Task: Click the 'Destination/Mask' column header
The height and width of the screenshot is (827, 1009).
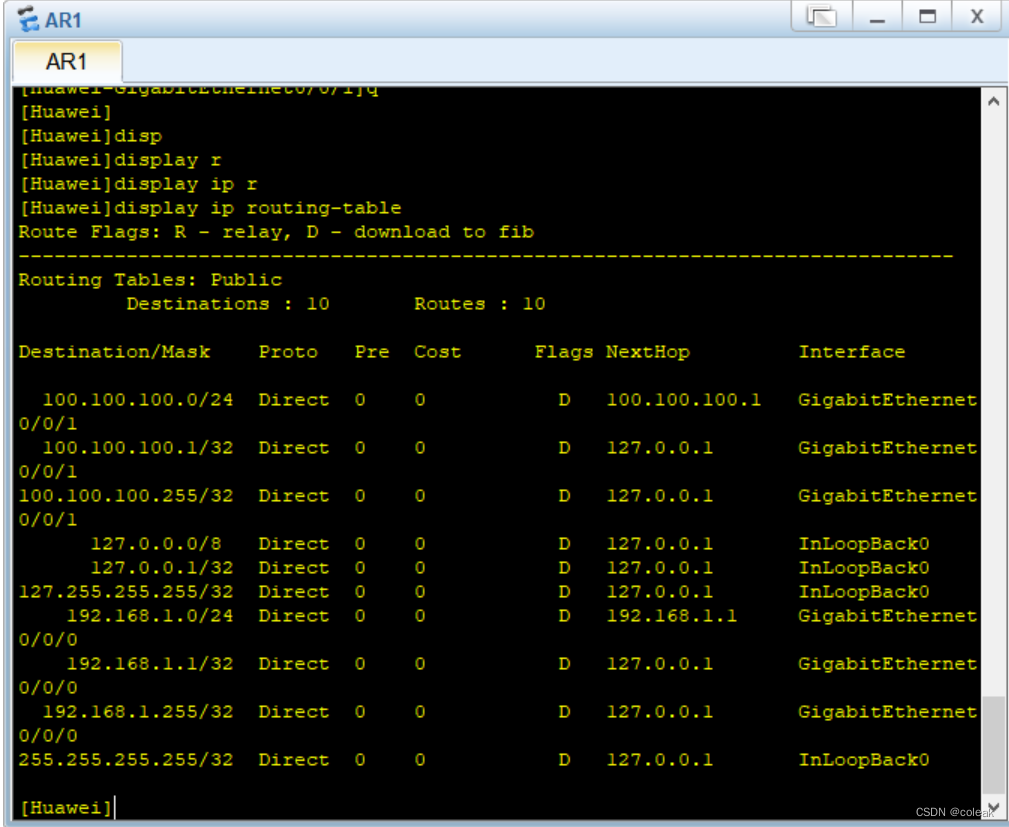Action: 115,352
